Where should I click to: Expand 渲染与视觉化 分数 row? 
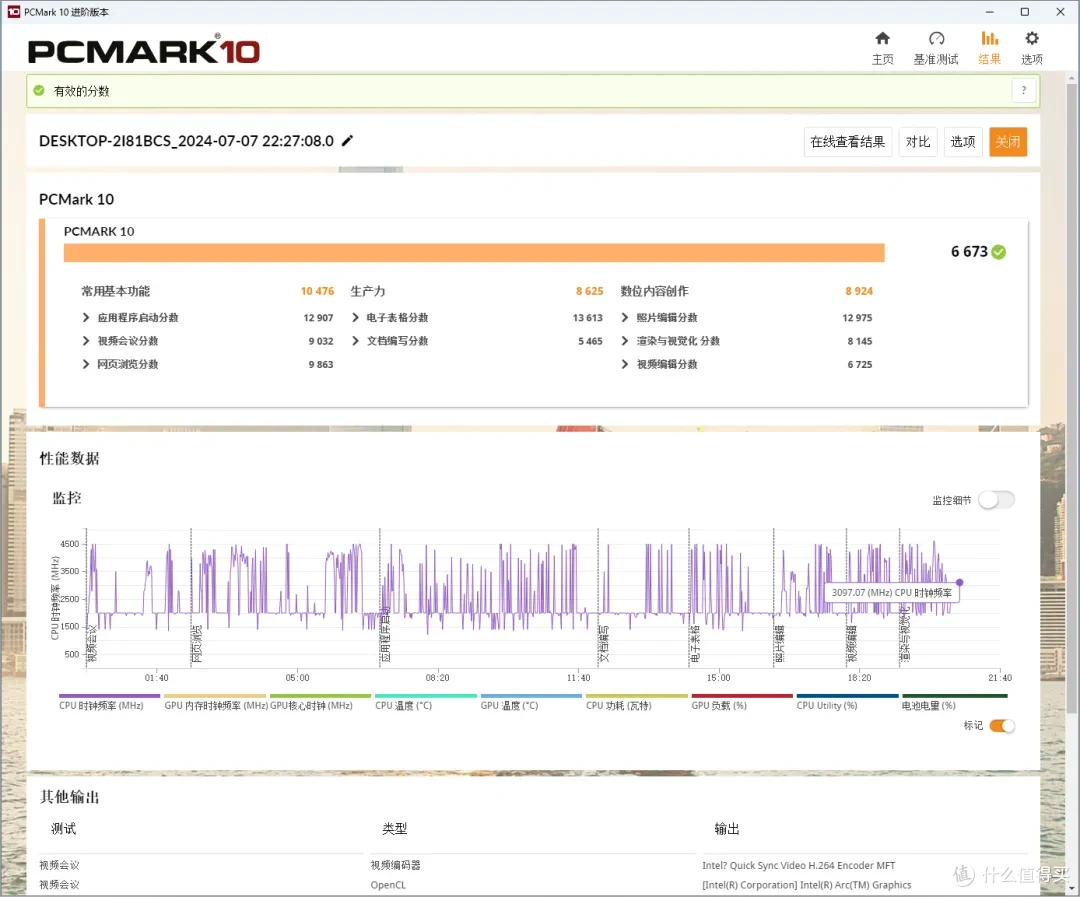pyautogui.click(x=625, y=341)
